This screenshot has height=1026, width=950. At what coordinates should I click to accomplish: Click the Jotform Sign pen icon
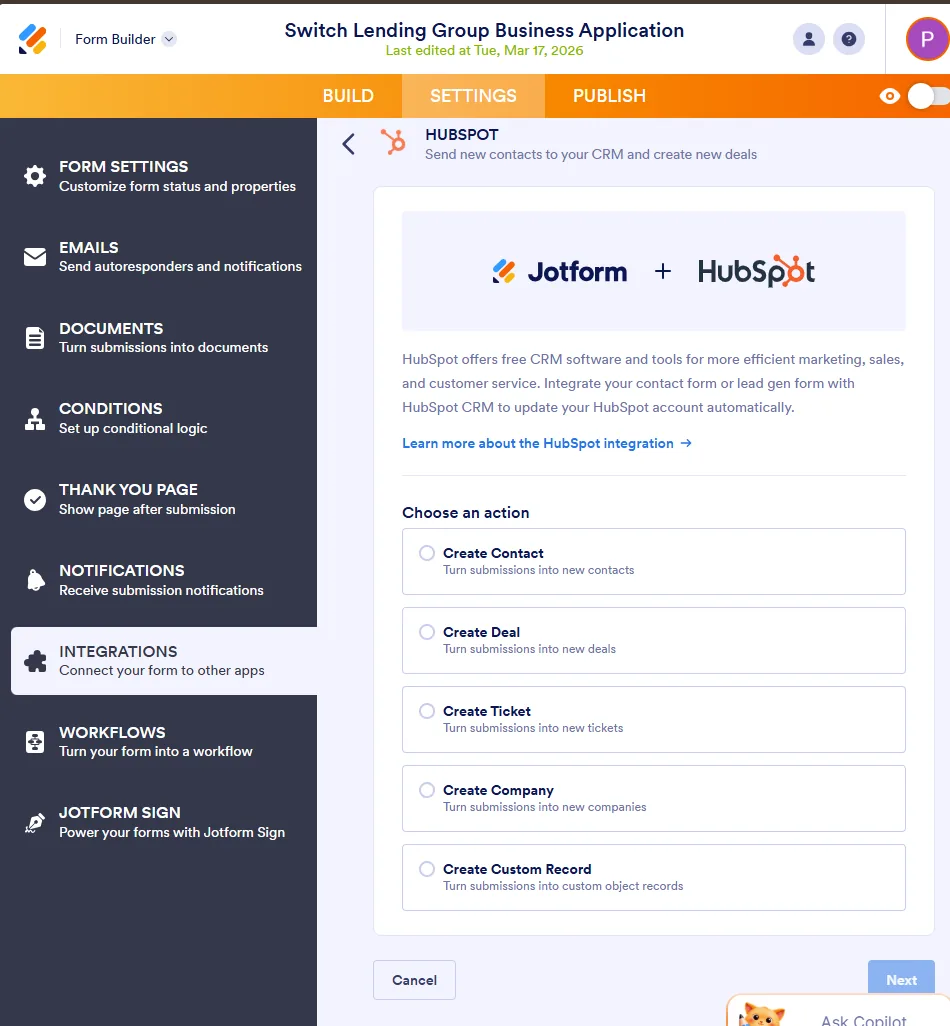[x=35, y=823]
